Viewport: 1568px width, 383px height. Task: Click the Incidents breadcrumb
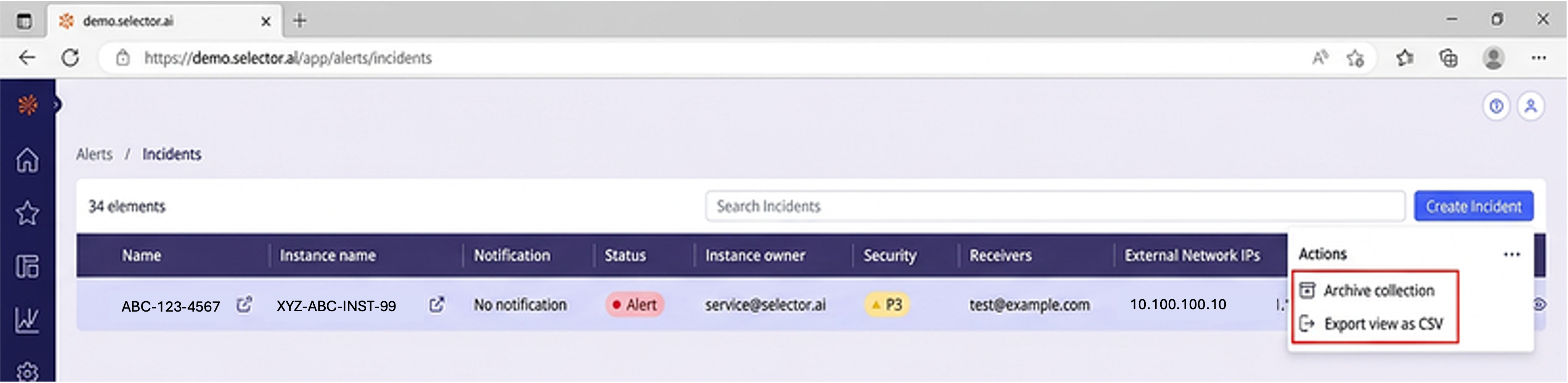click(x=172, y=154)
